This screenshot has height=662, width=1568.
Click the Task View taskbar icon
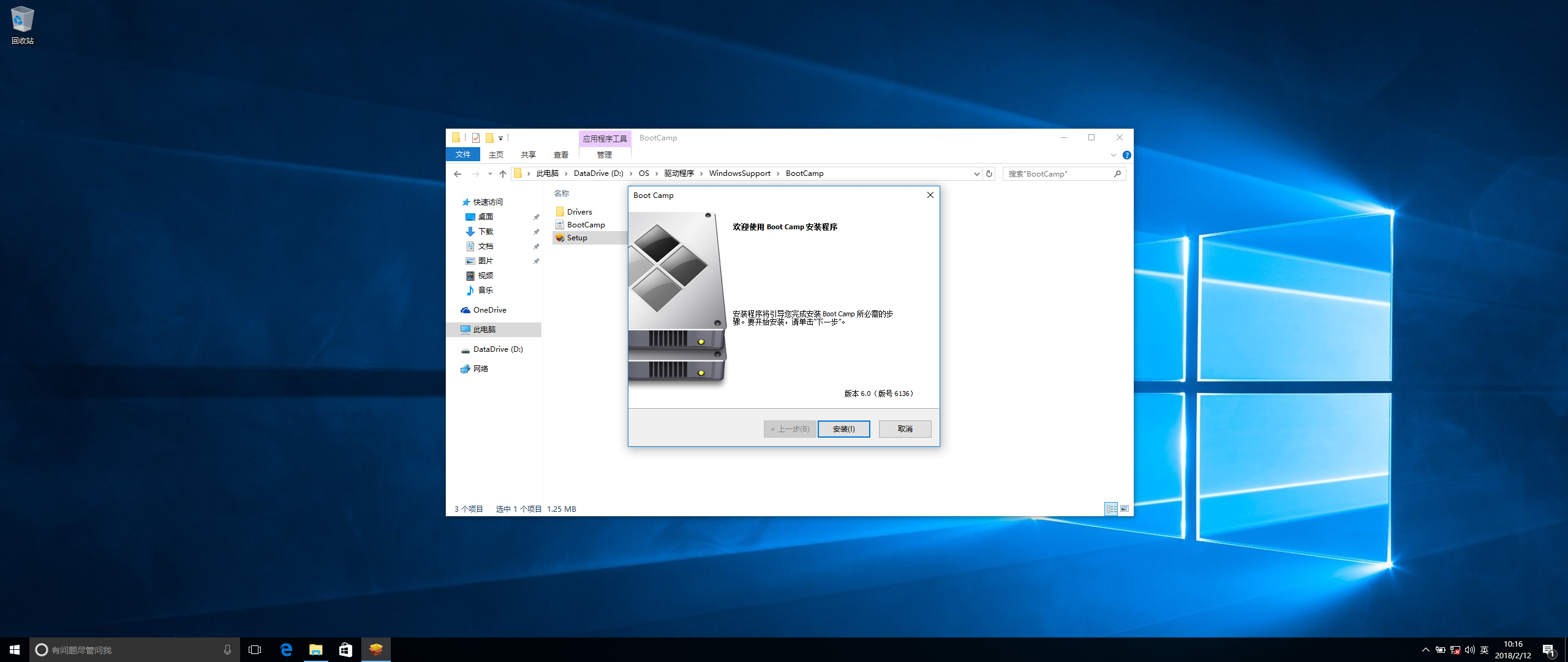[255, 650]
